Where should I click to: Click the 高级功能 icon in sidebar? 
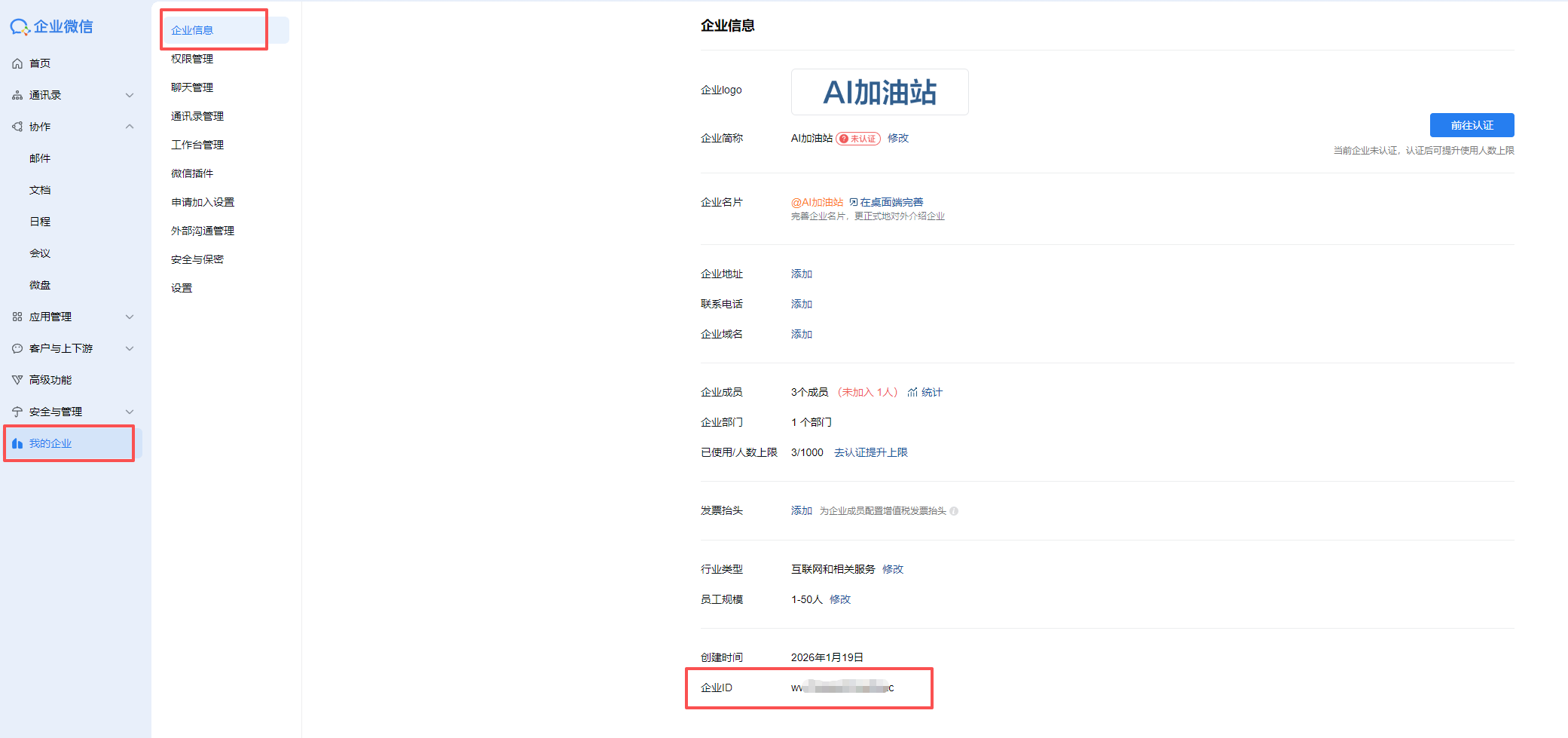tap(17, 380)
